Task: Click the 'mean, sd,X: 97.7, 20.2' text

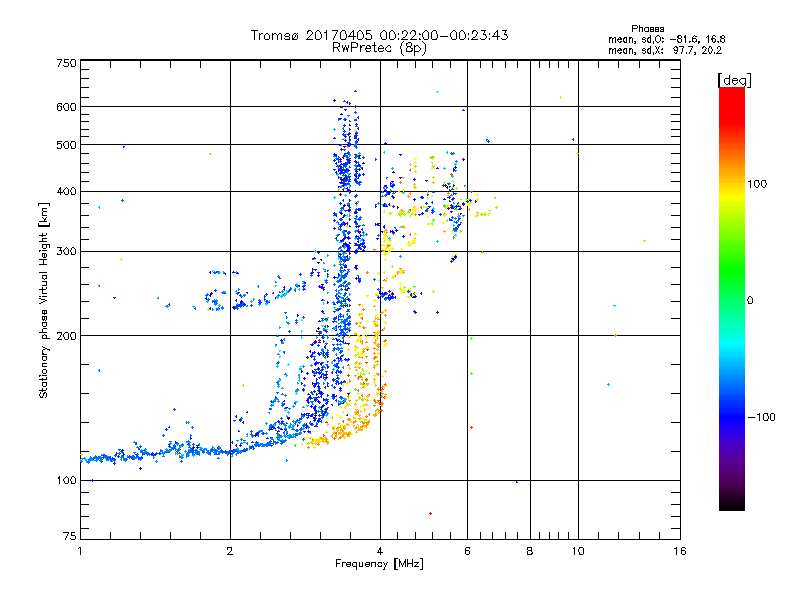Action: click(x=665, y=50)
